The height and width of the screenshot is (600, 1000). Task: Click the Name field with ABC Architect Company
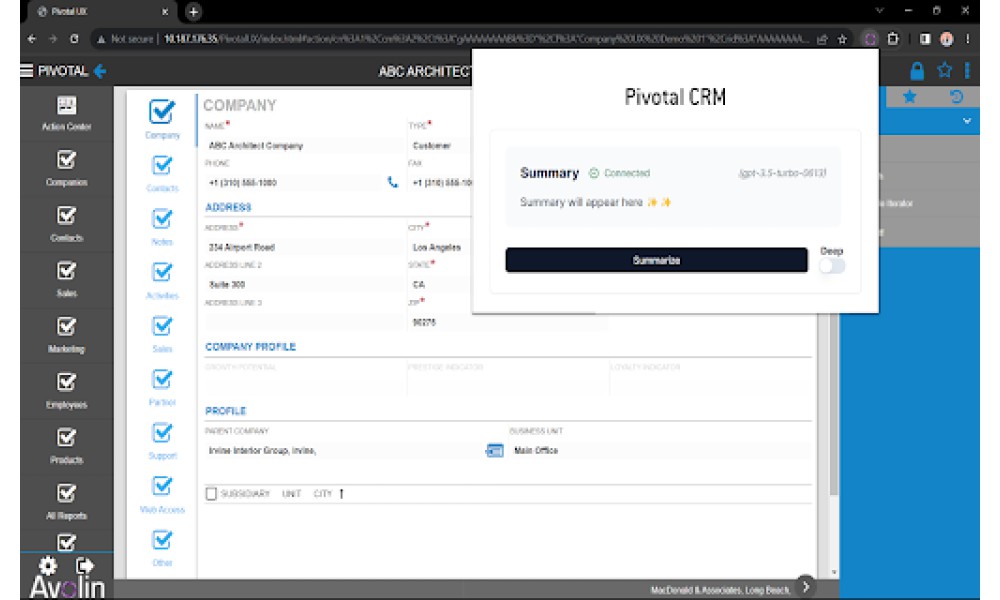click(x=304, y=145)
